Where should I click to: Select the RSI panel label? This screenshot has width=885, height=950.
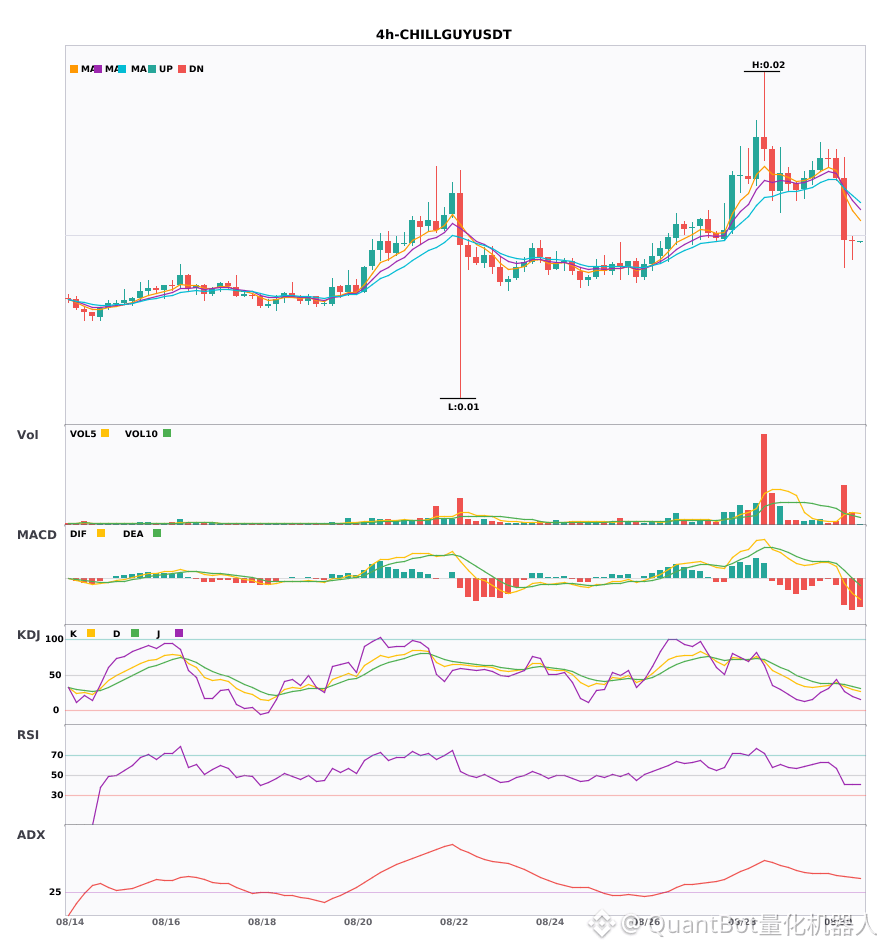(x=28, y=734)
